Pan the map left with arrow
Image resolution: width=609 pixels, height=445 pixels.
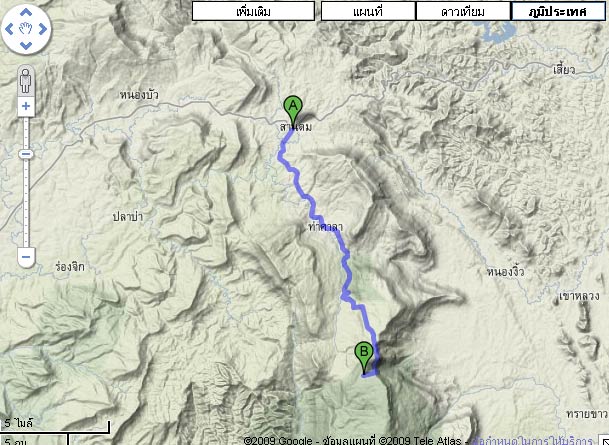[x=9, y=29]
